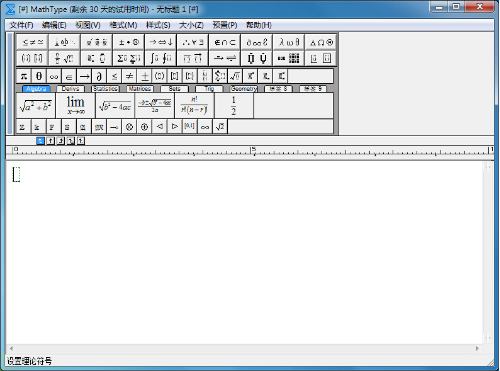This screenshot has height=371, width=500.
Task: Open the uppercase Greek palette (Δ Ω ⊗)
Action: click(x=321, y=42)
